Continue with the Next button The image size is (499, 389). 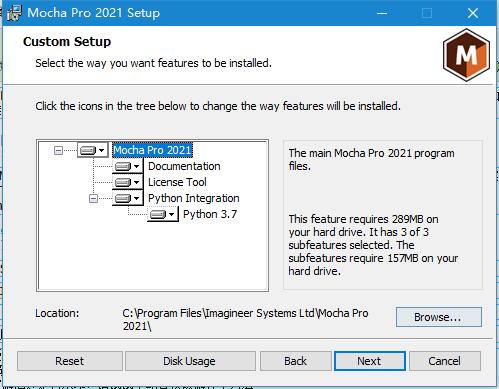click(369, 361)
